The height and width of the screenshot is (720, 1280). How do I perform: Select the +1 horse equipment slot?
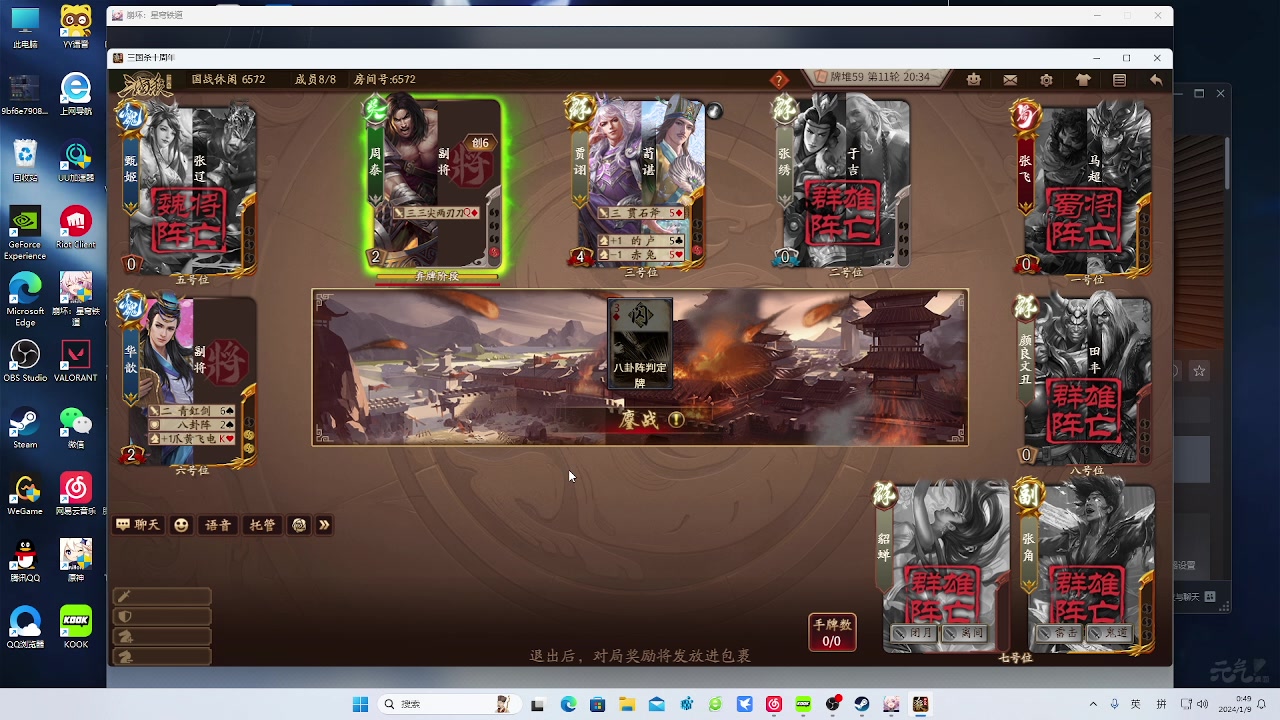[162, 637]
